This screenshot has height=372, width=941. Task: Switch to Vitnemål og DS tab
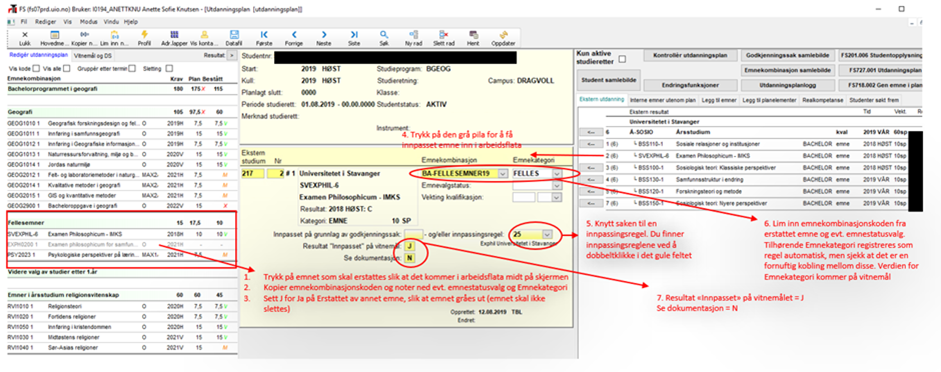[92, 55]
